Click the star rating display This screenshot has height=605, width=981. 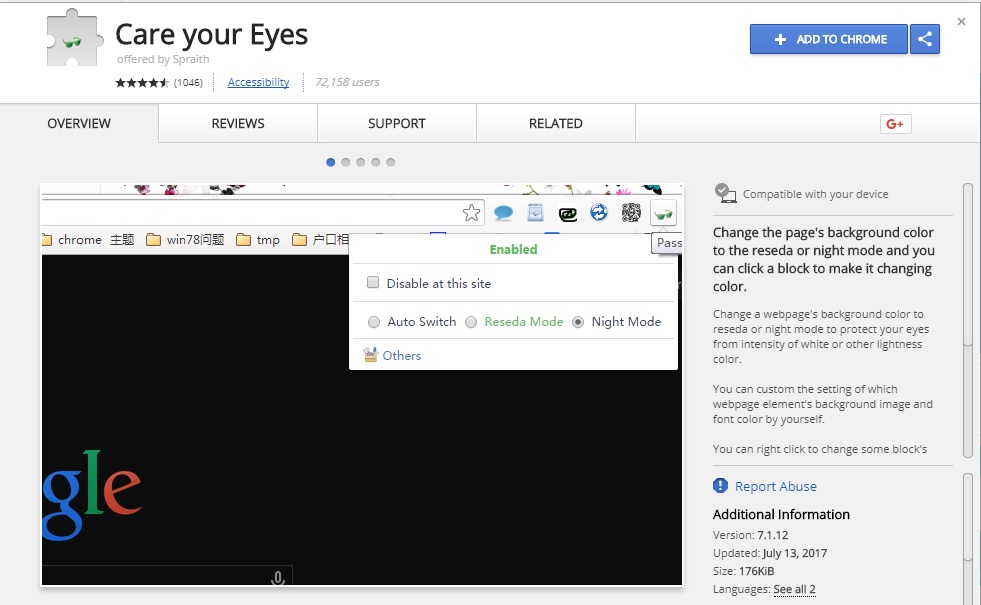142,83
